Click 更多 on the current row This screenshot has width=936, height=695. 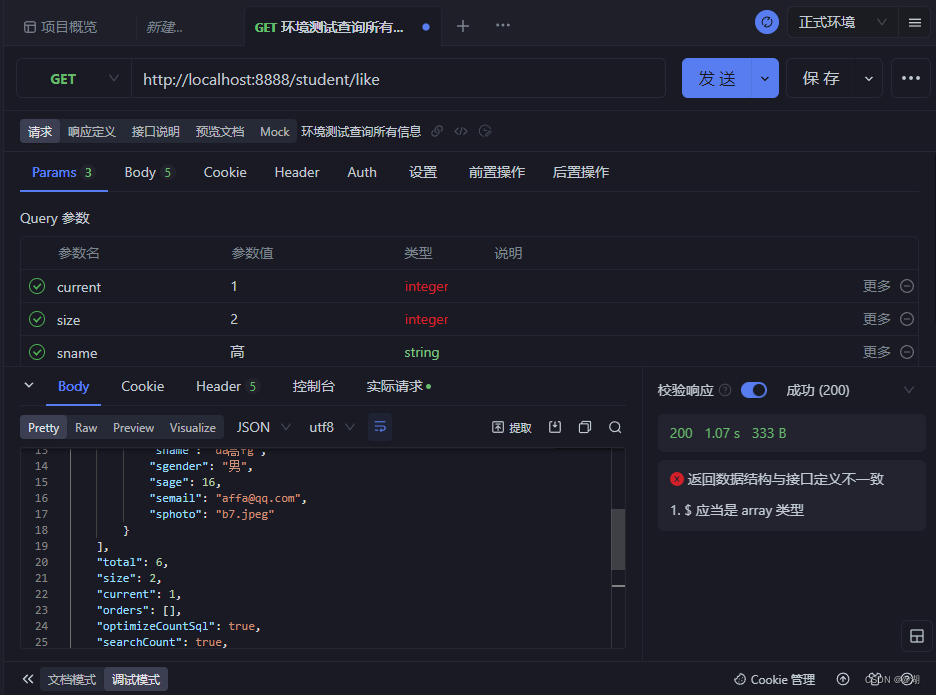(x=876, y=287)
